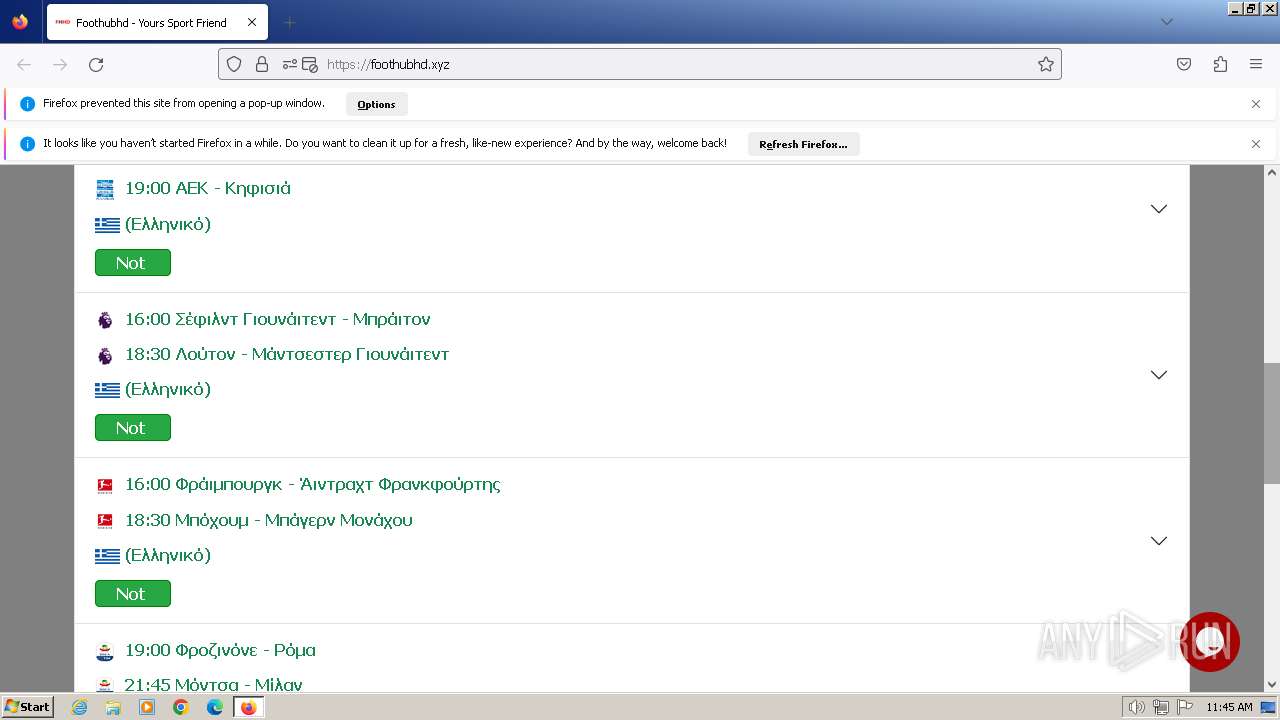Dismiss the pop-up blocked notification
The width and height of the screenshot is (1280, 720).
[1256, 104]
